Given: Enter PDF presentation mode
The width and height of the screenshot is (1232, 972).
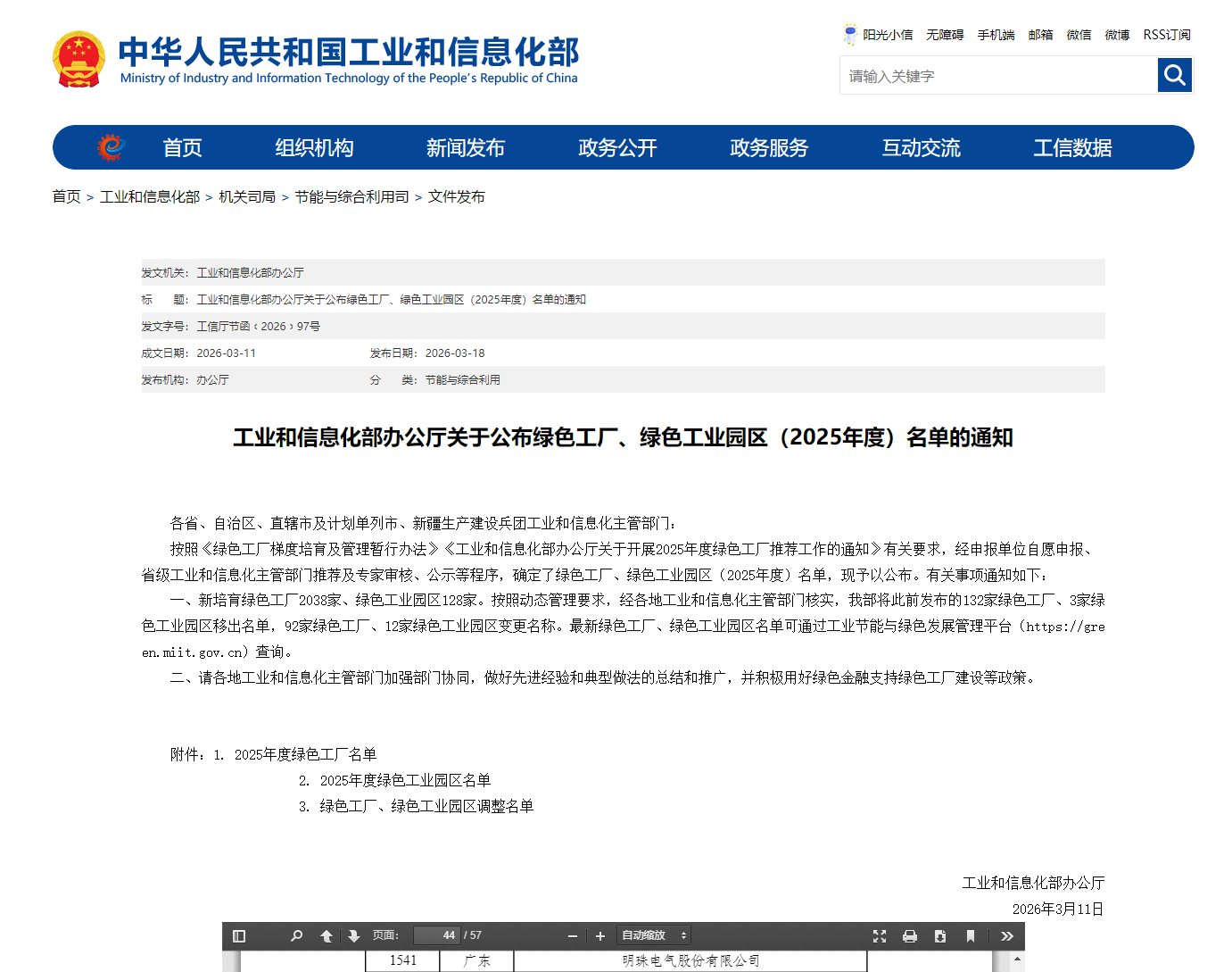Looking at the screenshot, I should coord(881,935).
